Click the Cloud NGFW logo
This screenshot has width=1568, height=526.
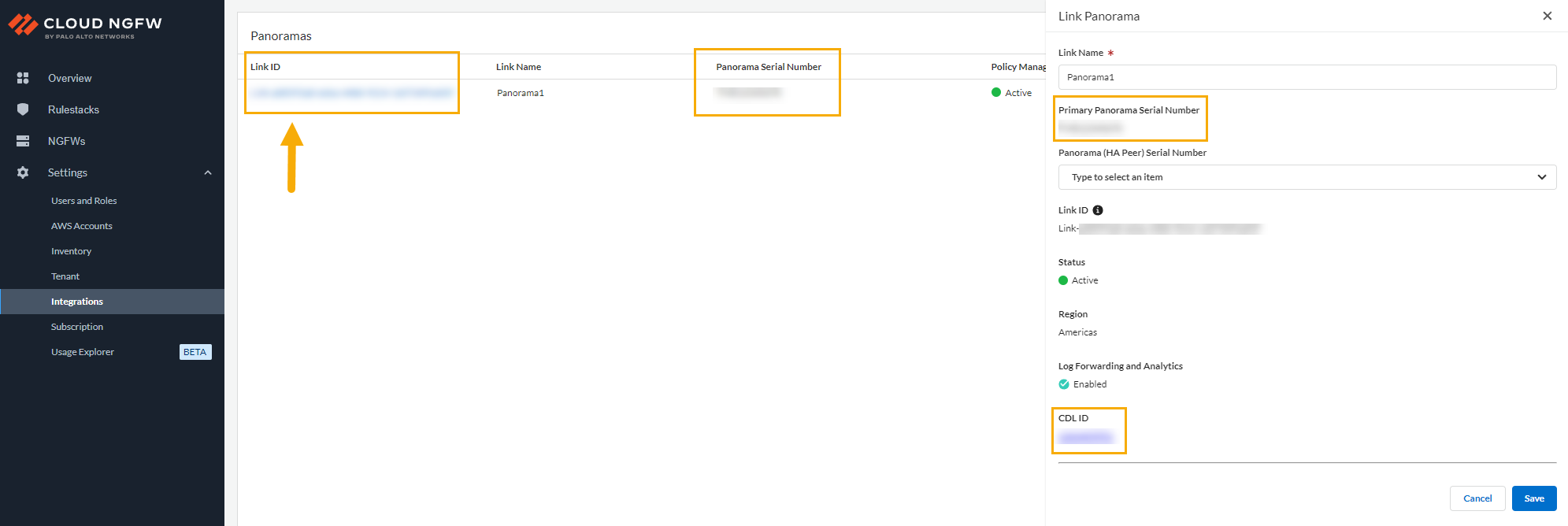pos(85,25)
